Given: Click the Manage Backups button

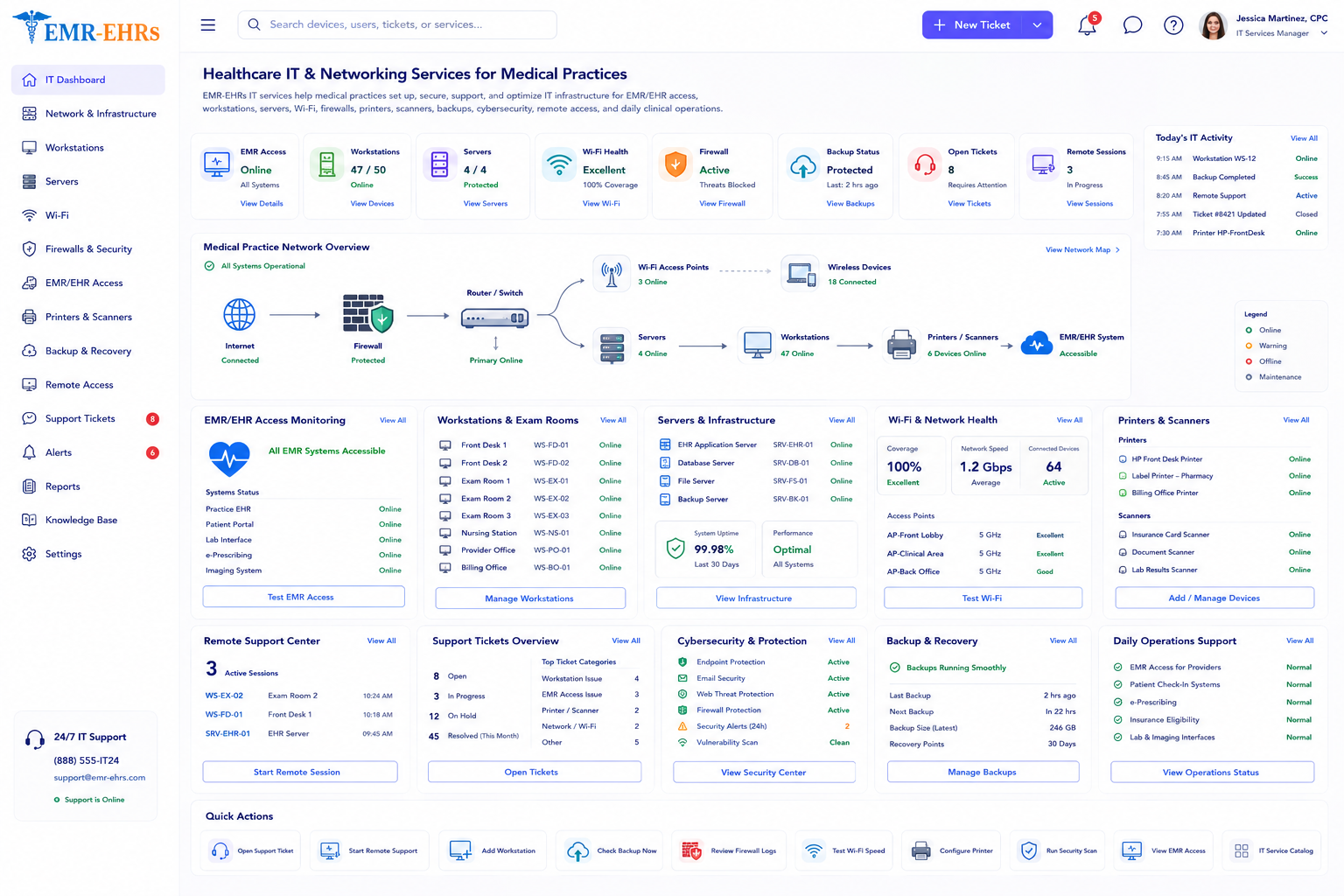Looking at the screenshot, I should (983, 772).
